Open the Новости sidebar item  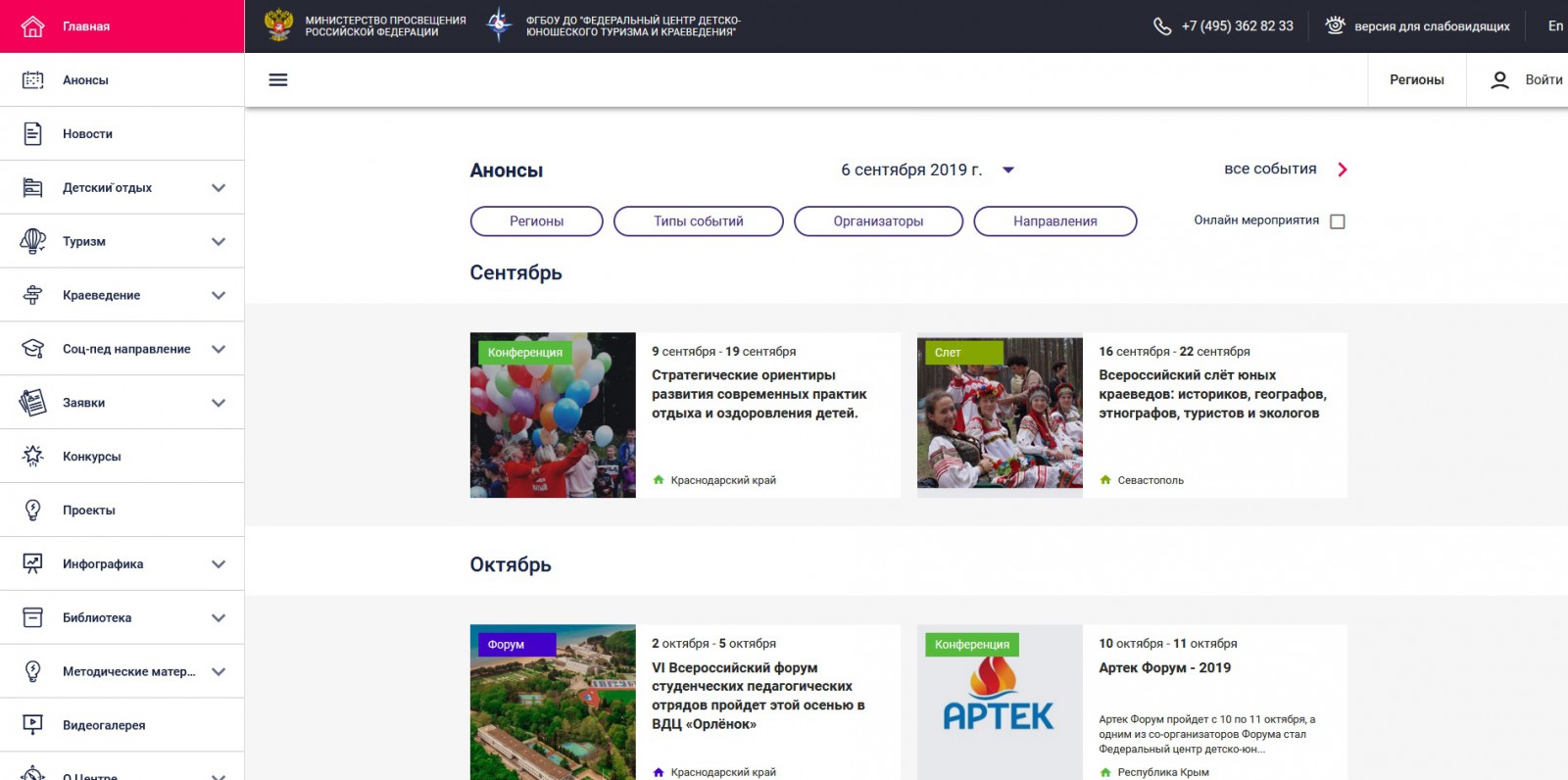click(122, 134)
